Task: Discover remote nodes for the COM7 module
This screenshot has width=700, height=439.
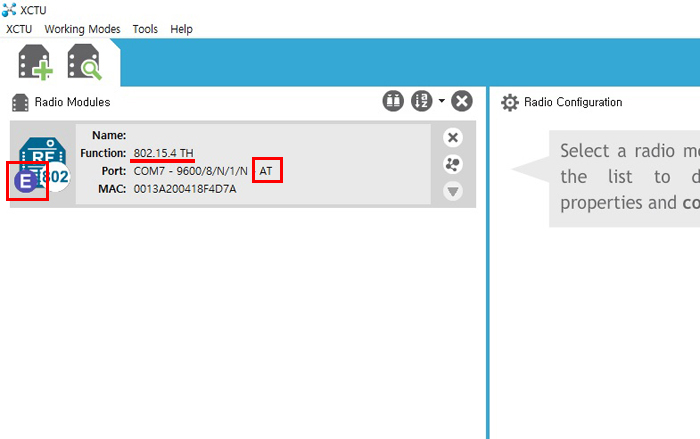Action: (x=453, y=165)
